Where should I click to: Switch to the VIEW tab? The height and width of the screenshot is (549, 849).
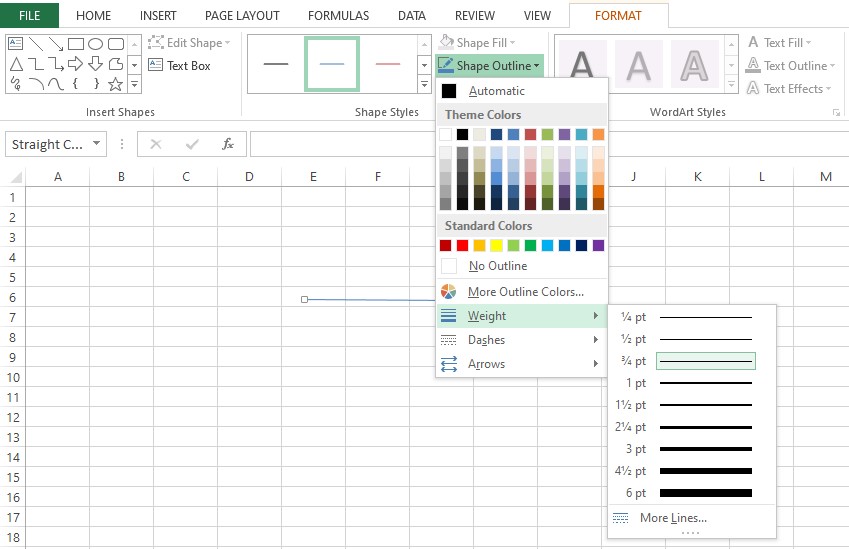pos(537,16)
